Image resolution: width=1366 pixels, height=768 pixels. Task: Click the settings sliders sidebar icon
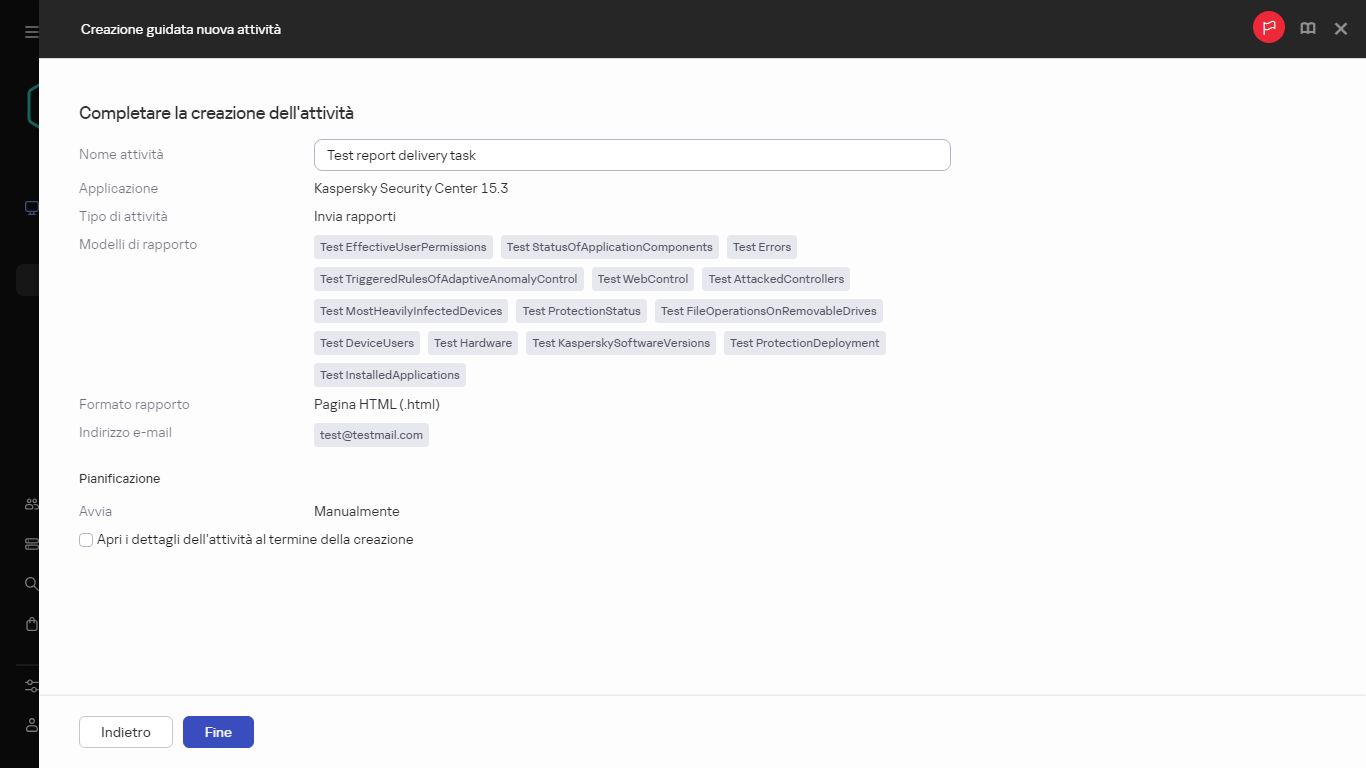31,686
